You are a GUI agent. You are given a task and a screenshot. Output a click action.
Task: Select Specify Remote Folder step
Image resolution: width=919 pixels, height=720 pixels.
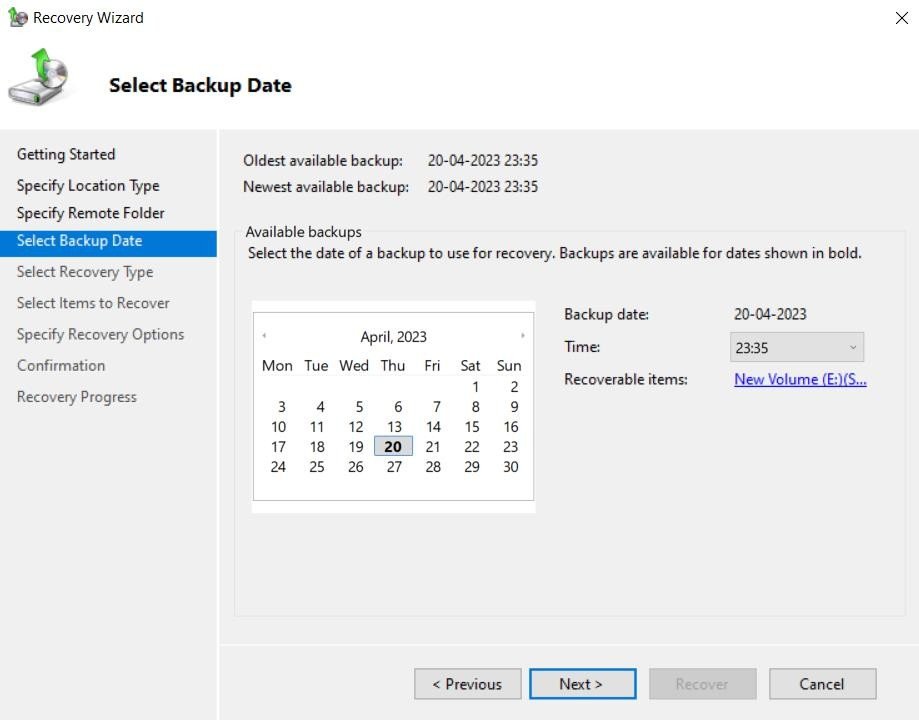[x=90, y=213]
